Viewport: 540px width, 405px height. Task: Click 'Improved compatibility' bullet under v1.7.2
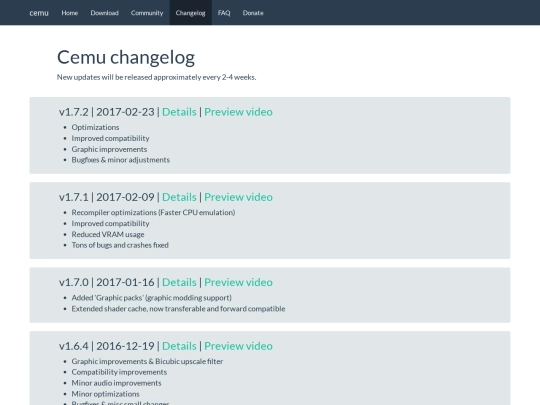(x=111, y=138)
